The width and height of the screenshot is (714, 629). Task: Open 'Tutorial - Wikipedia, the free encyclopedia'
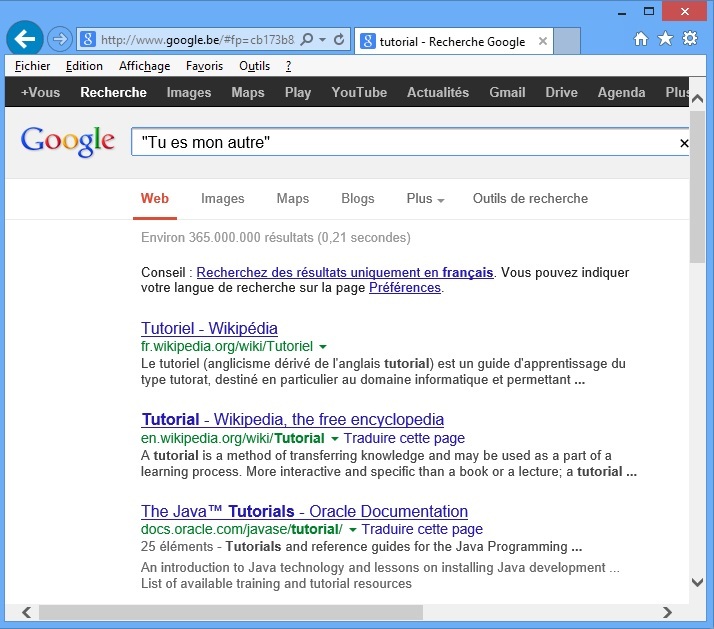(292, 419)
